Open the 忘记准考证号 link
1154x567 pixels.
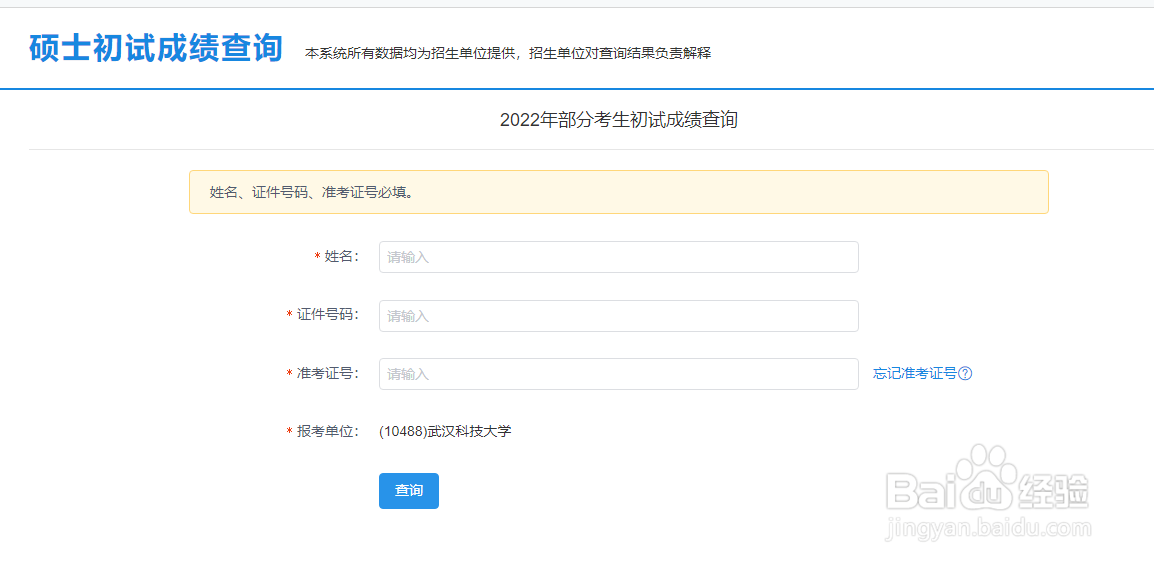(x=914, y=374)
